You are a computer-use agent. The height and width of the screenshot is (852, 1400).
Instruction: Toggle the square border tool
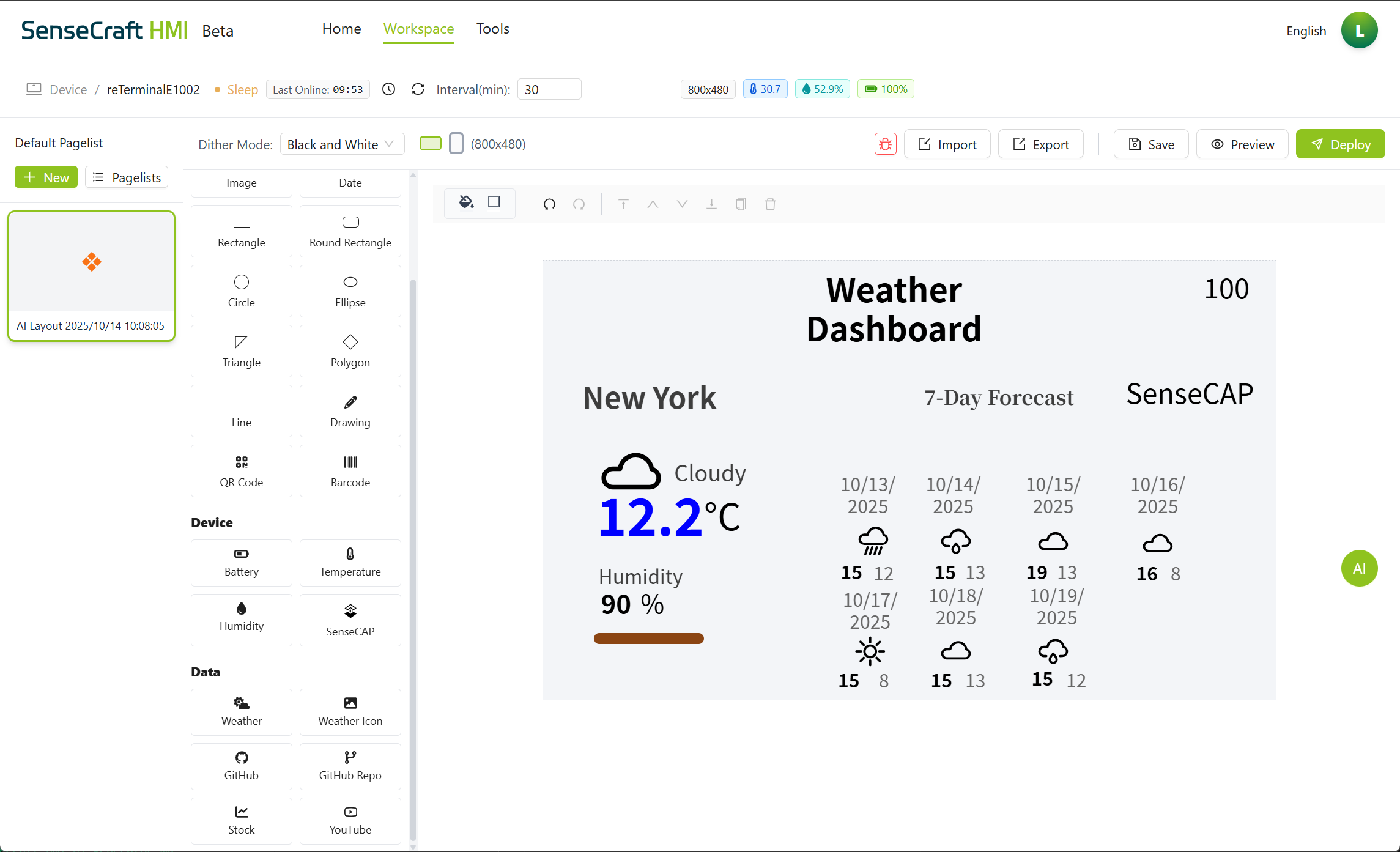coord(494,202)
